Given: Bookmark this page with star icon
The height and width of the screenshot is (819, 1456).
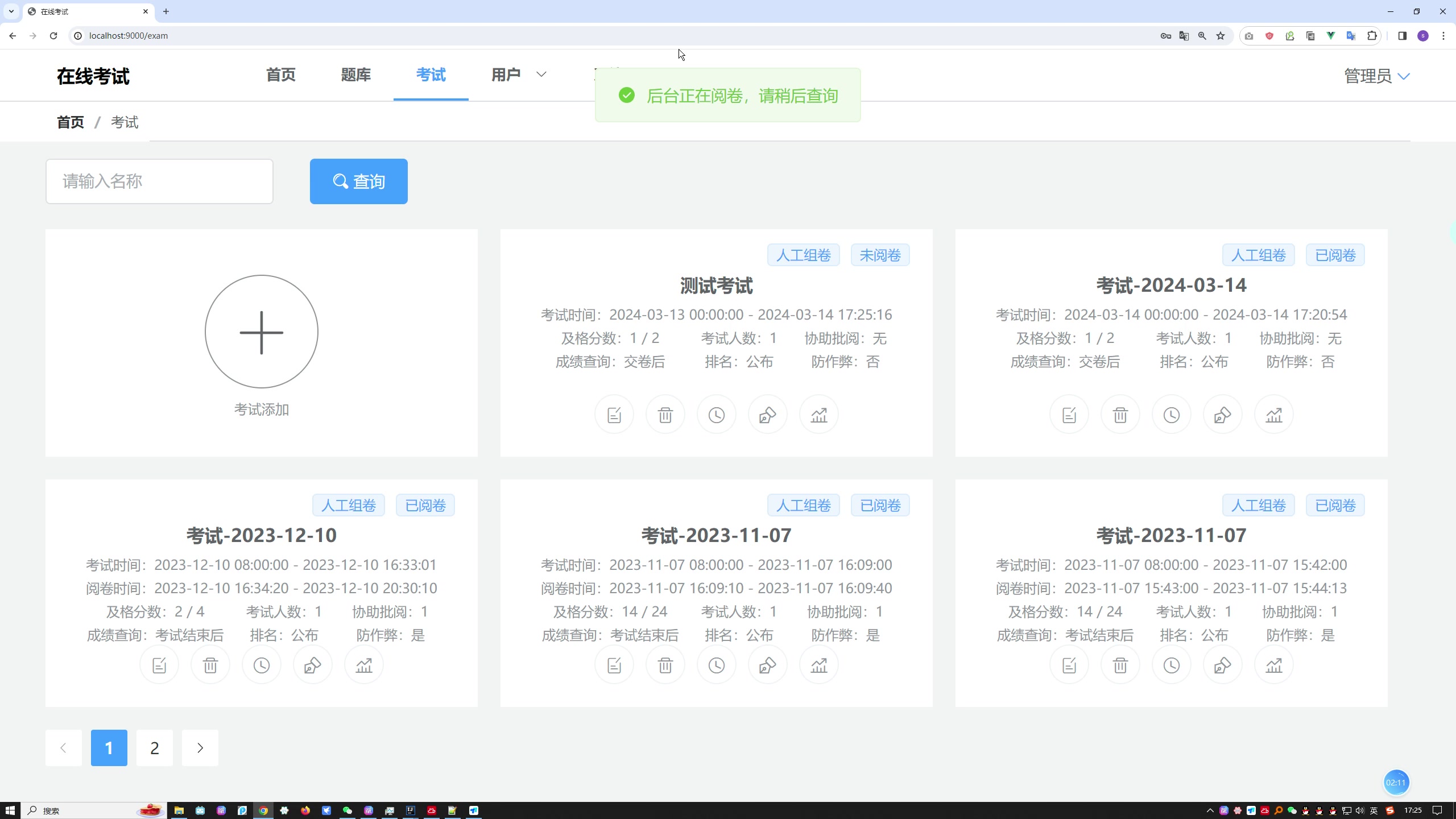Looking at the screenshot, I should pyautogui.click(x=1221, y=36).
